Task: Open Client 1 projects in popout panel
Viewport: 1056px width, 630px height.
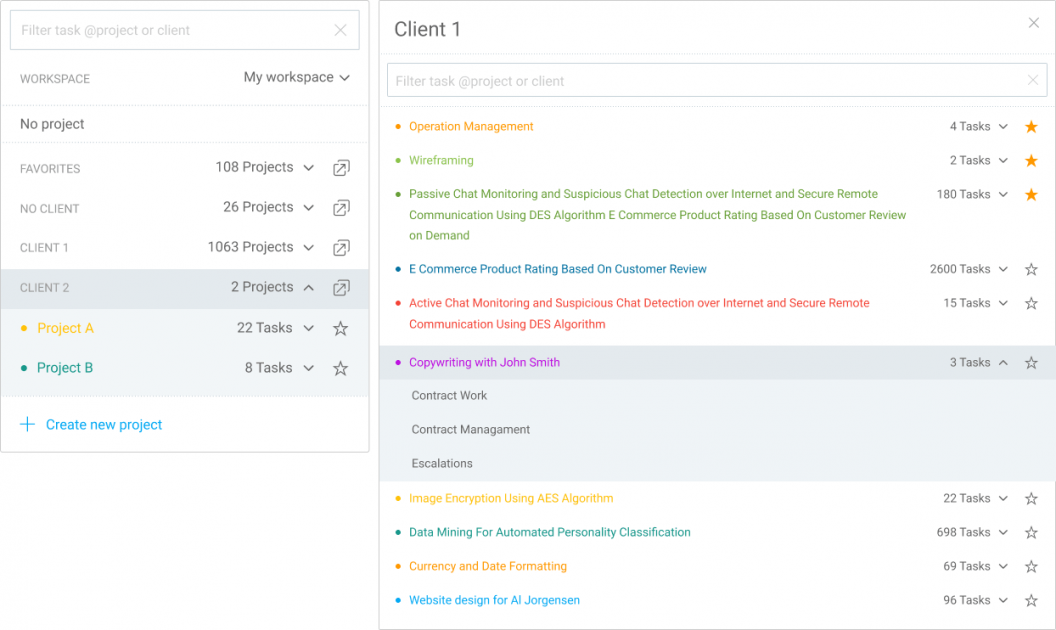Action: (341, 248)
